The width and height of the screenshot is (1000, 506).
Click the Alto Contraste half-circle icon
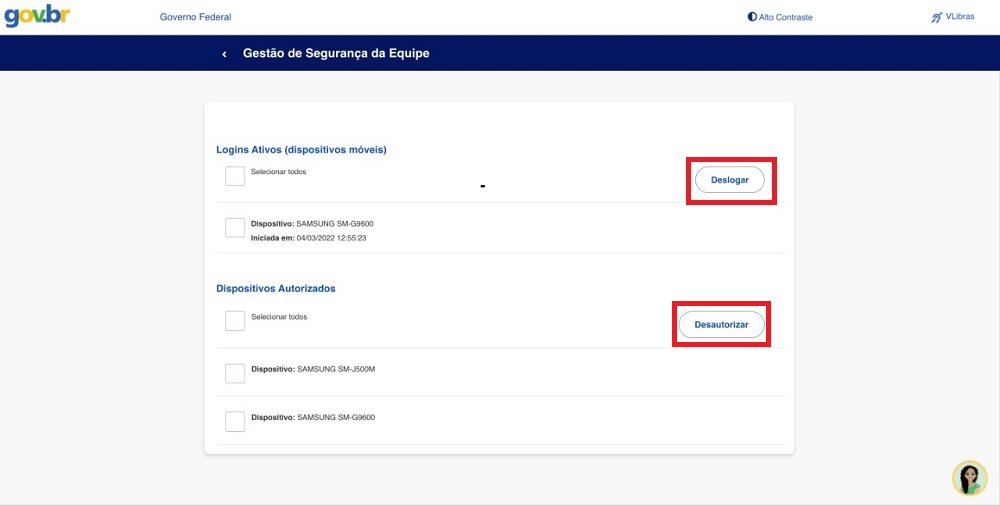tap(752, 17)
